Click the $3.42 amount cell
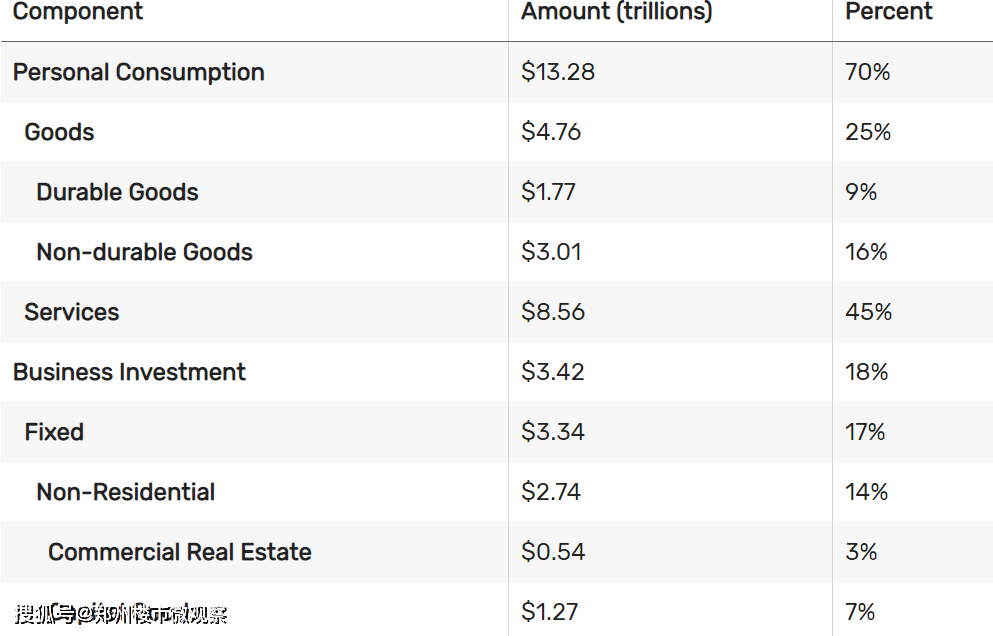Viewport: 993px width, 636px height. click(552, 372)
